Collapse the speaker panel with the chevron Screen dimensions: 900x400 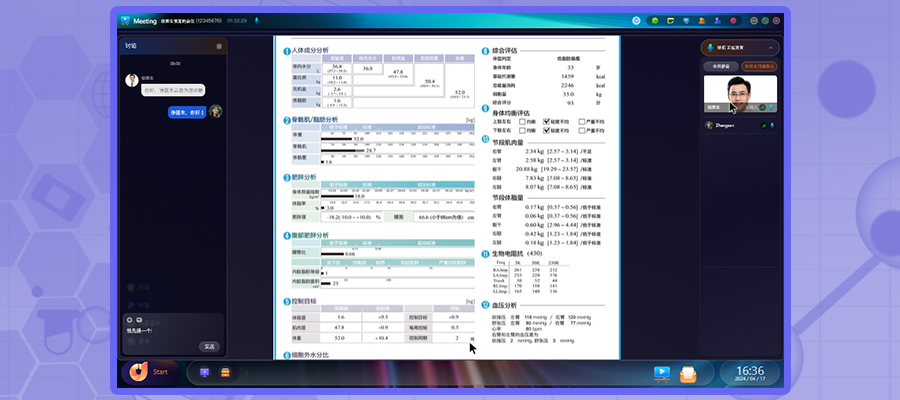tap(772, 47)
